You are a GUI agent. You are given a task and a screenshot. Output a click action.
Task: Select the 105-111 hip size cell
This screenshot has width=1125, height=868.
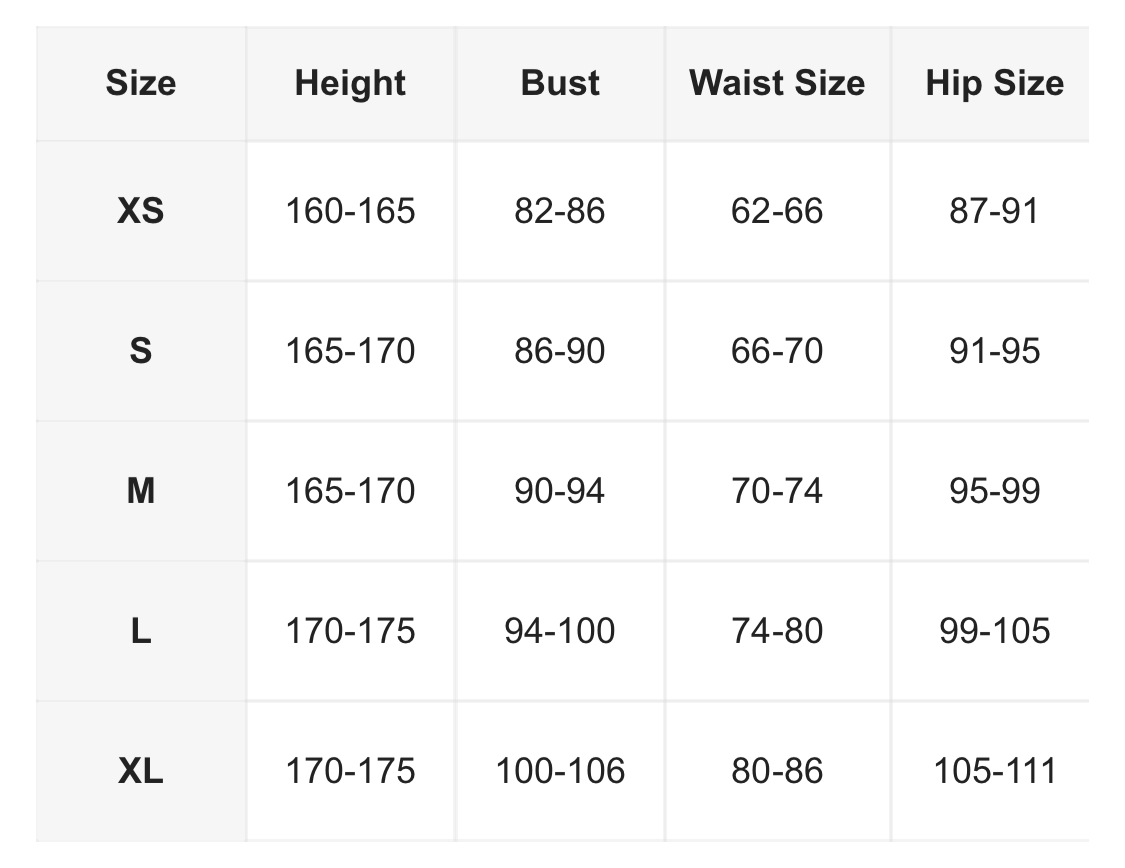coord(994,771)
